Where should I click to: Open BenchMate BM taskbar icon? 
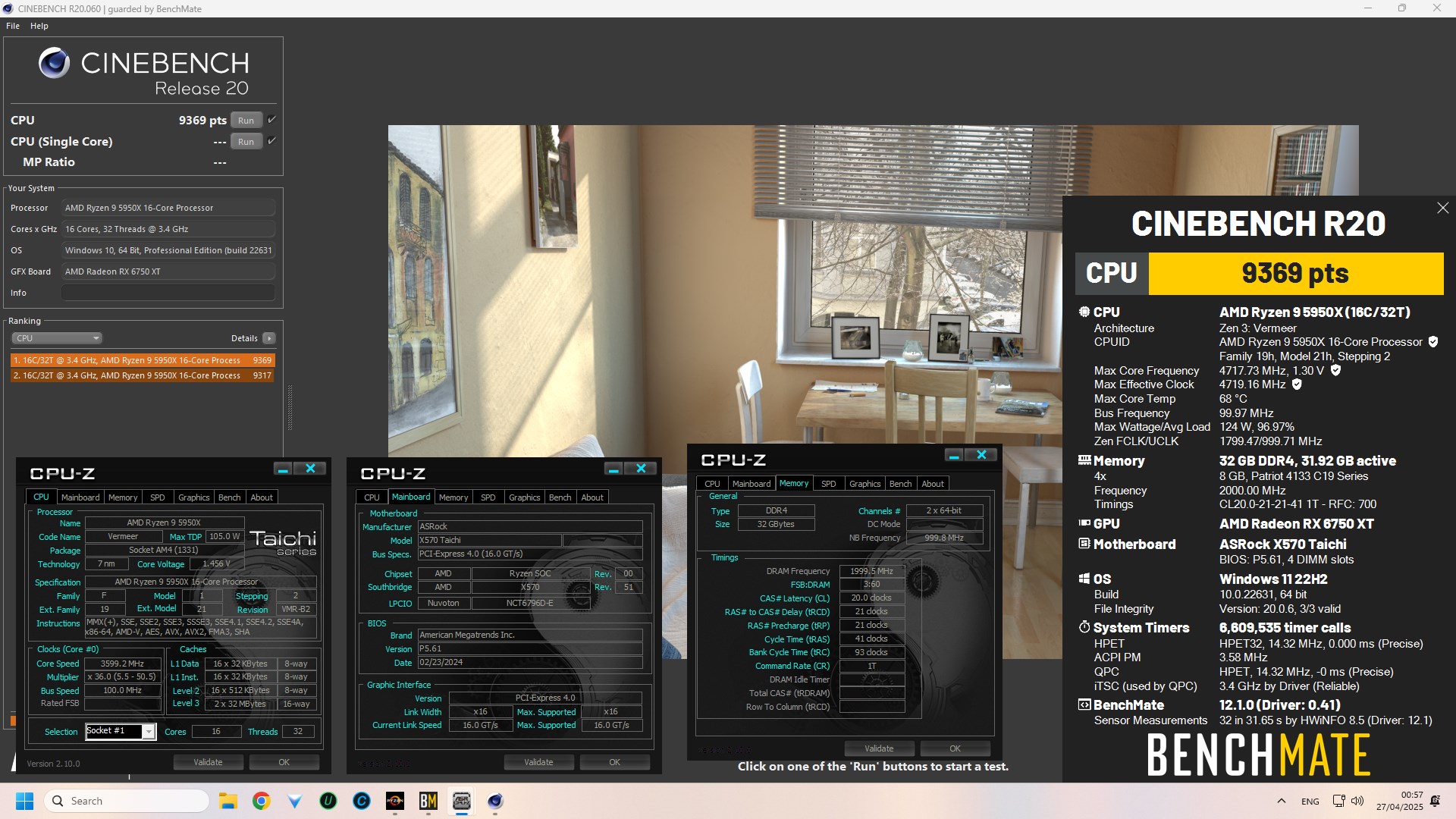click(x=428, y=801)
